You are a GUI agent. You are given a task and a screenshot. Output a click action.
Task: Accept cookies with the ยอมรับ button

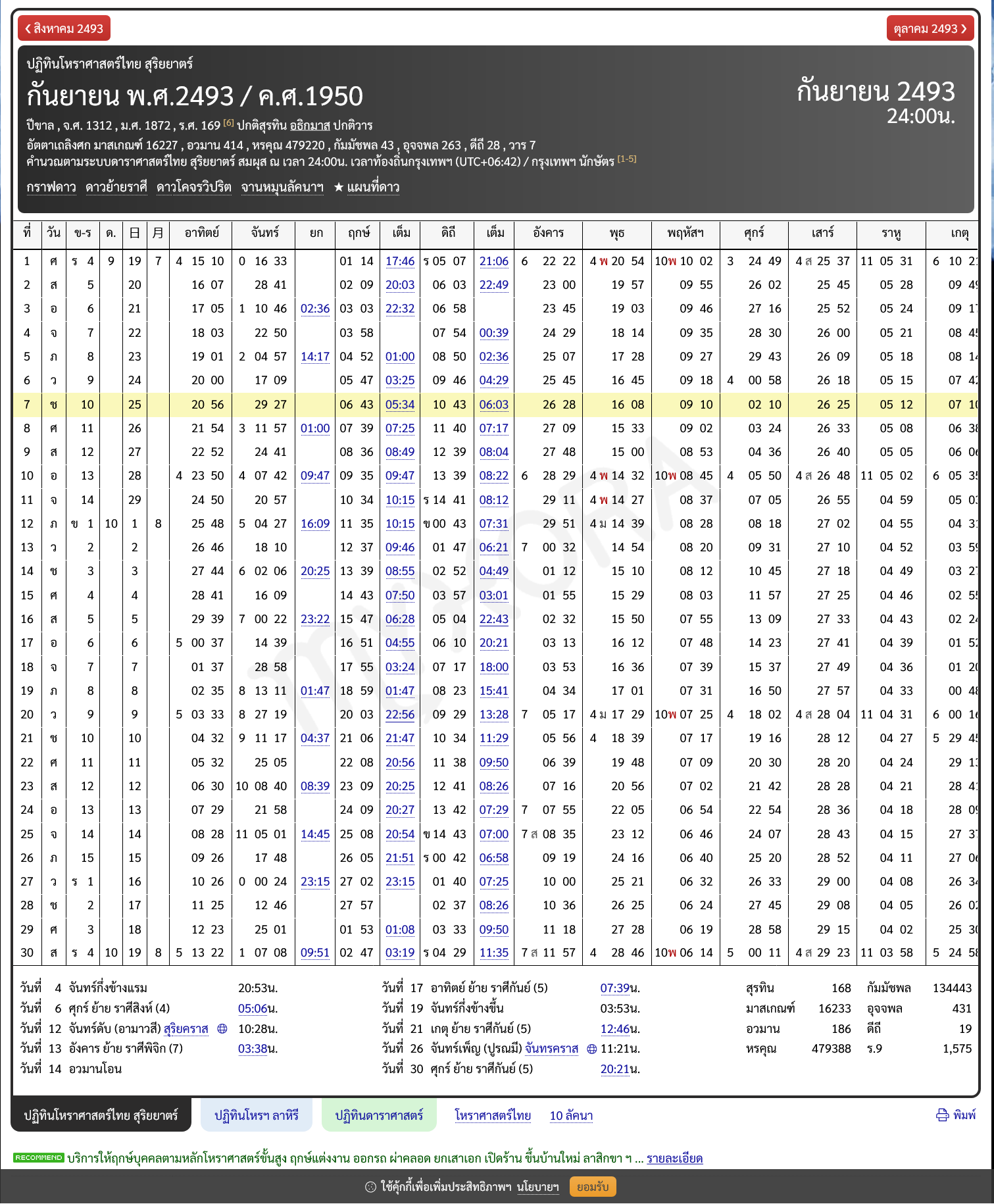(593, 1187)
